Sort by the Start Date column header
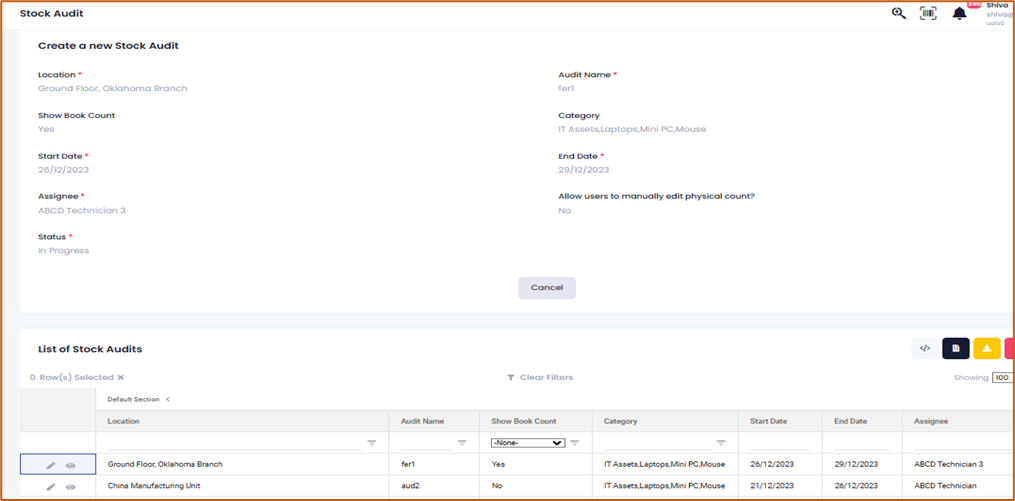1015x501 pixels. click(x=766, y=421)
